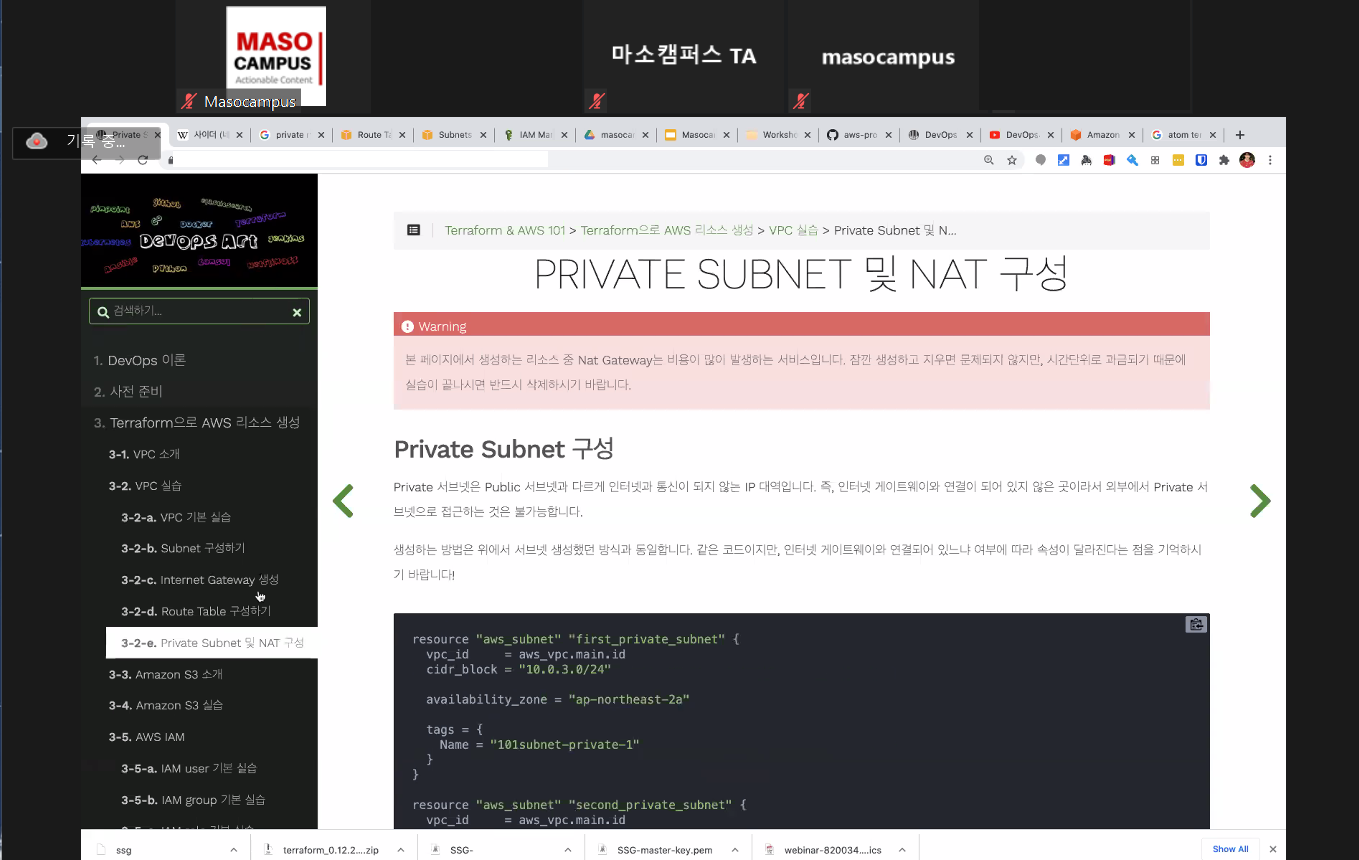Open the Chrome extensions puzzle icon
Image resolution: width=1359 pixels, height=860 pixels.
coord(1223,160)
